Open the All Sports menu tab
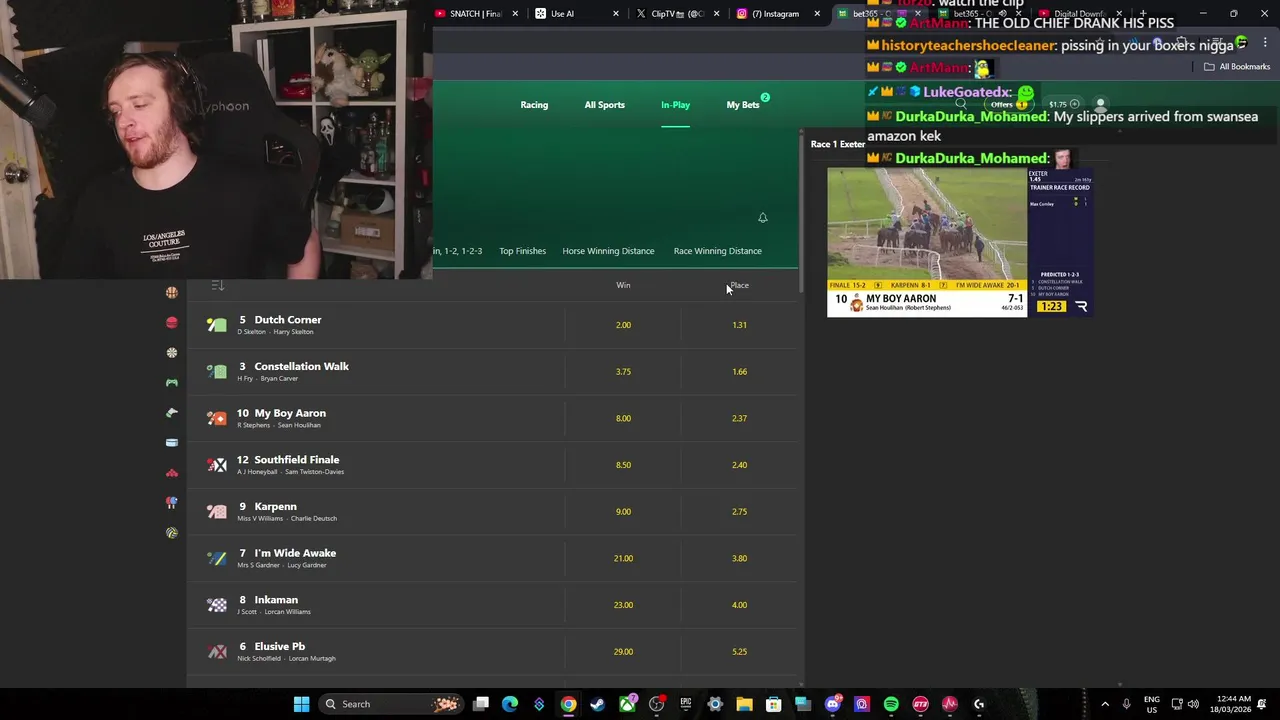1280x720 pixels. click(x=604, y=105)
